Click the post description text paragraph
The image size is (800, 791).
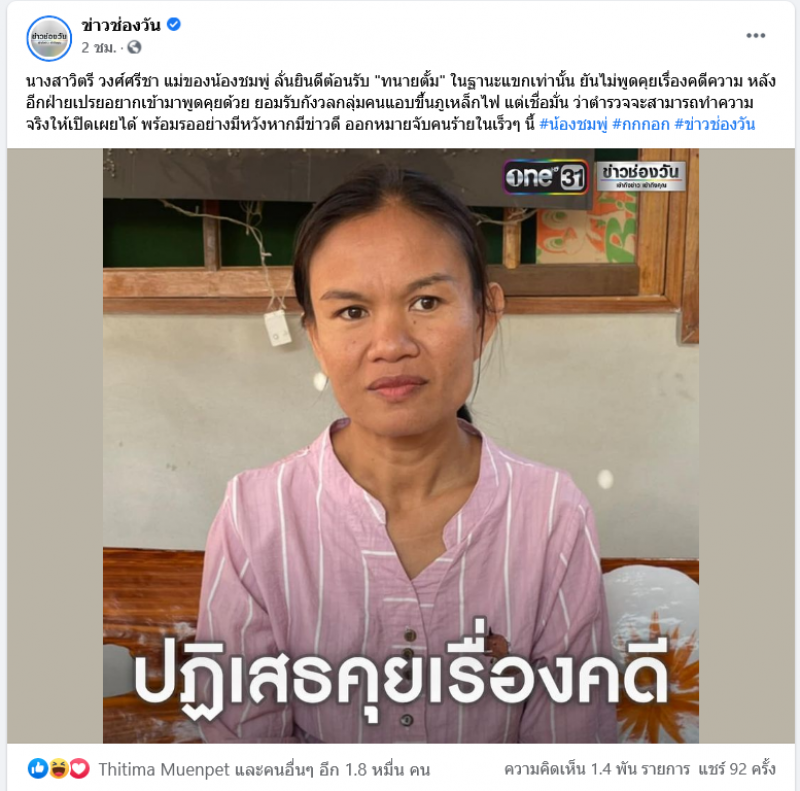click(401, 103)
